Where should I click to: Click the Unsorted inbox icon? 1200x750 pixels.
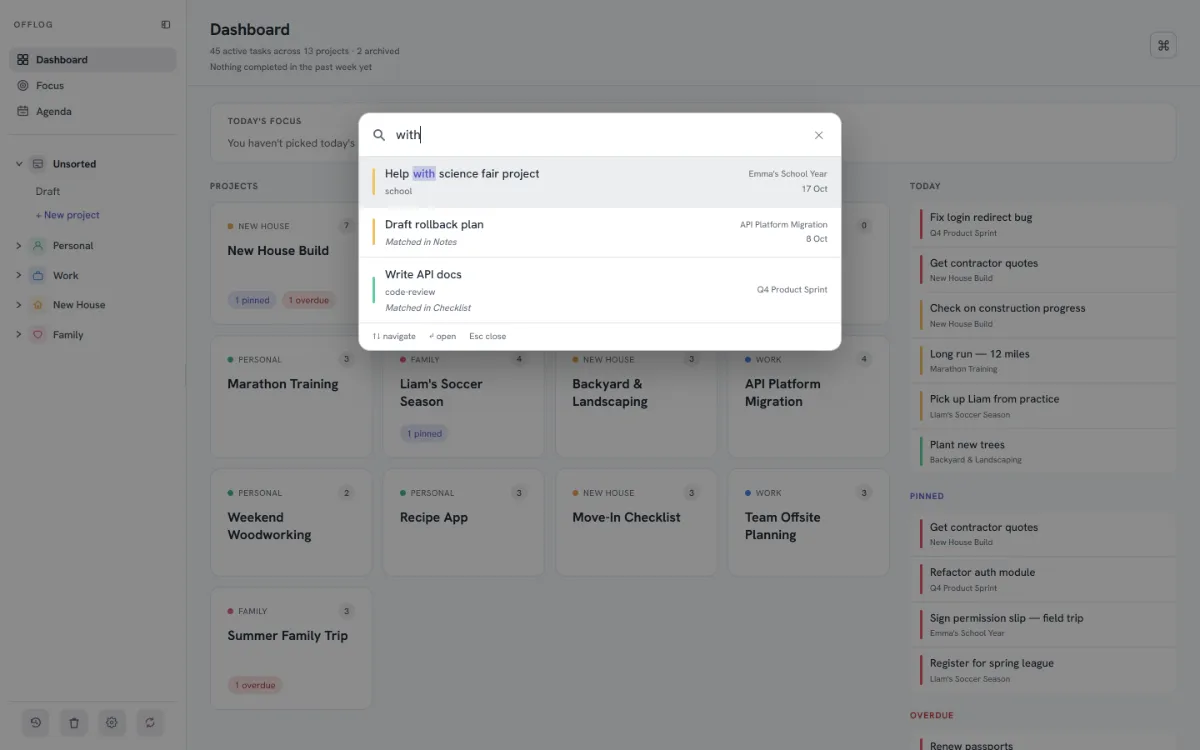(x=38, y=164)
